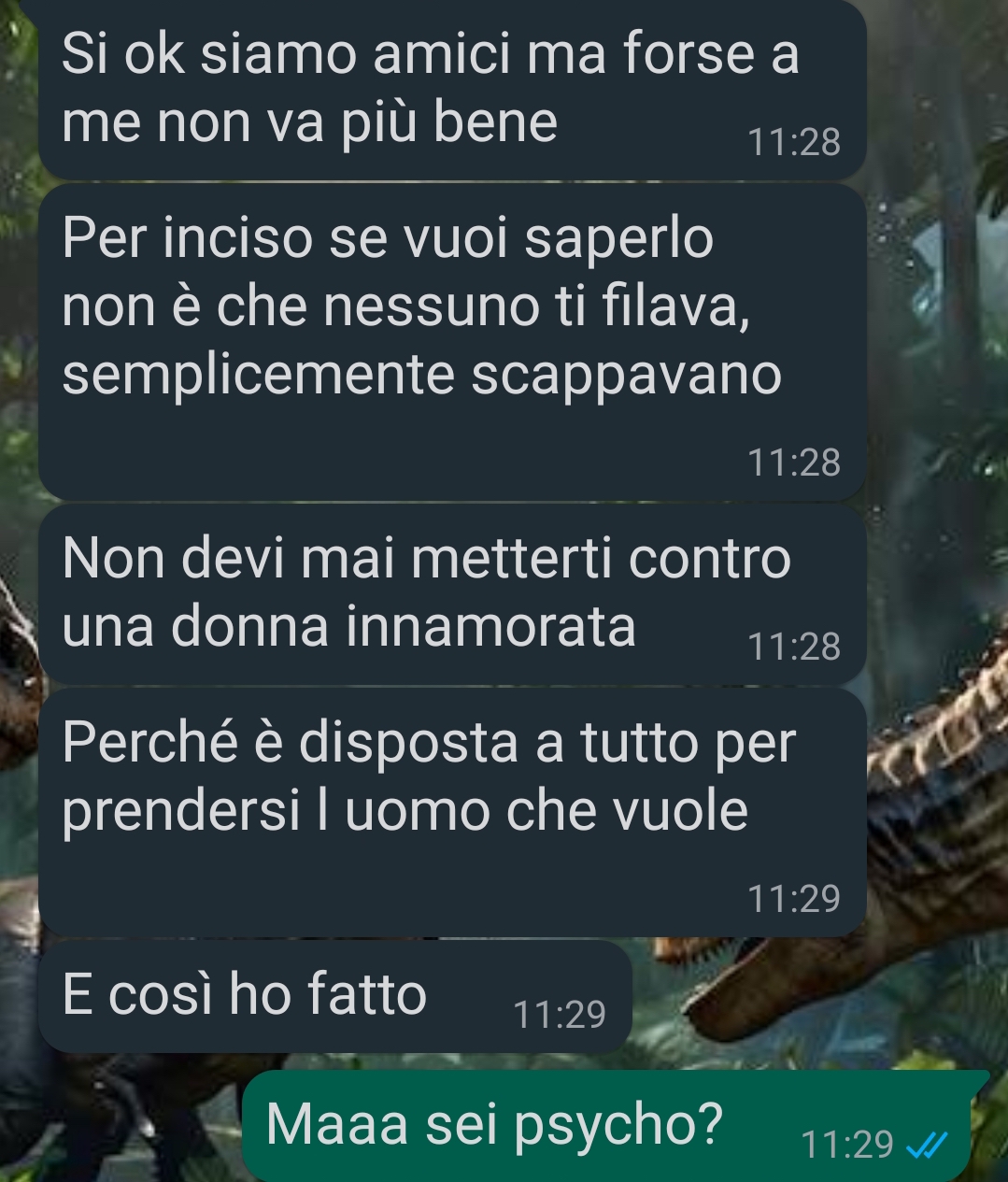Viewport: 1008px width, 1182px height.
Task: Click the 11:29 timestamp under "l uomo che vuole"
Action: pyautogui.click(x=794, y=898)
